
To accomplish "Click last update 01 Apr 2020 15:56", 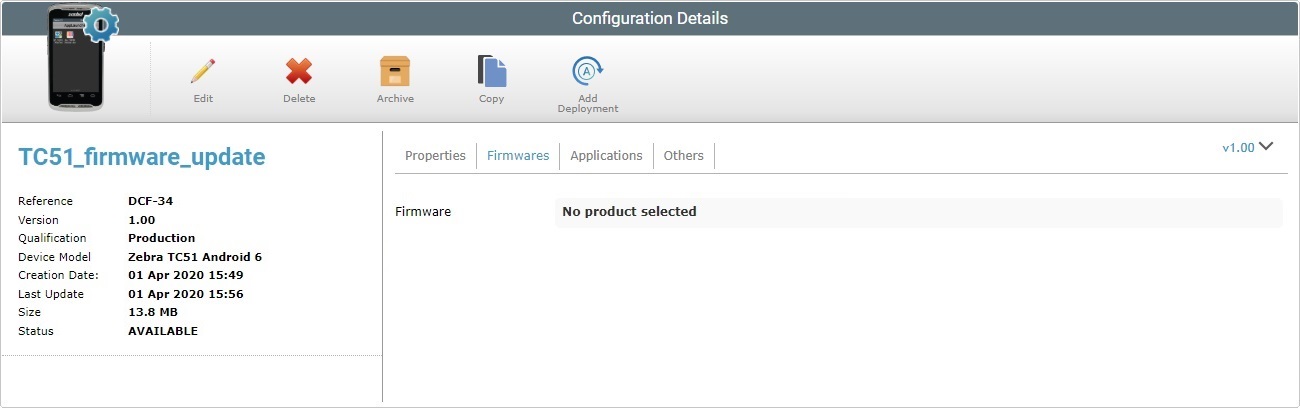I will [186, 294].
